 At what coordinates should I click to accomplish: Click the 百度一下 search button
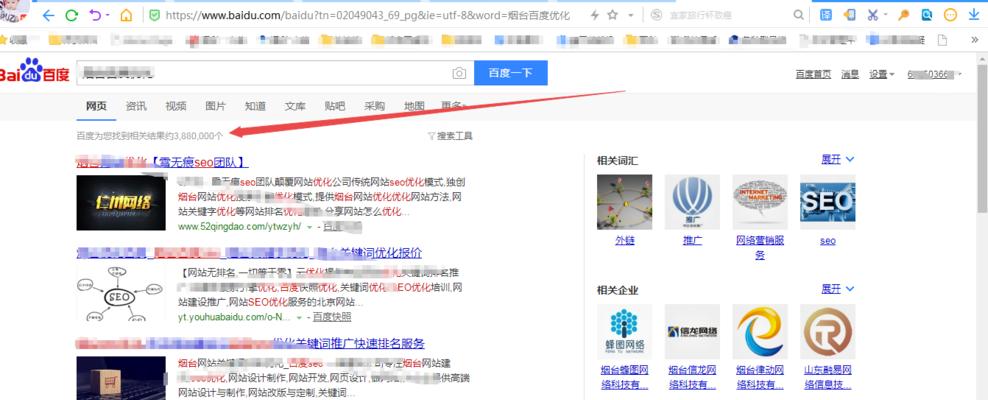click(511, 73)
